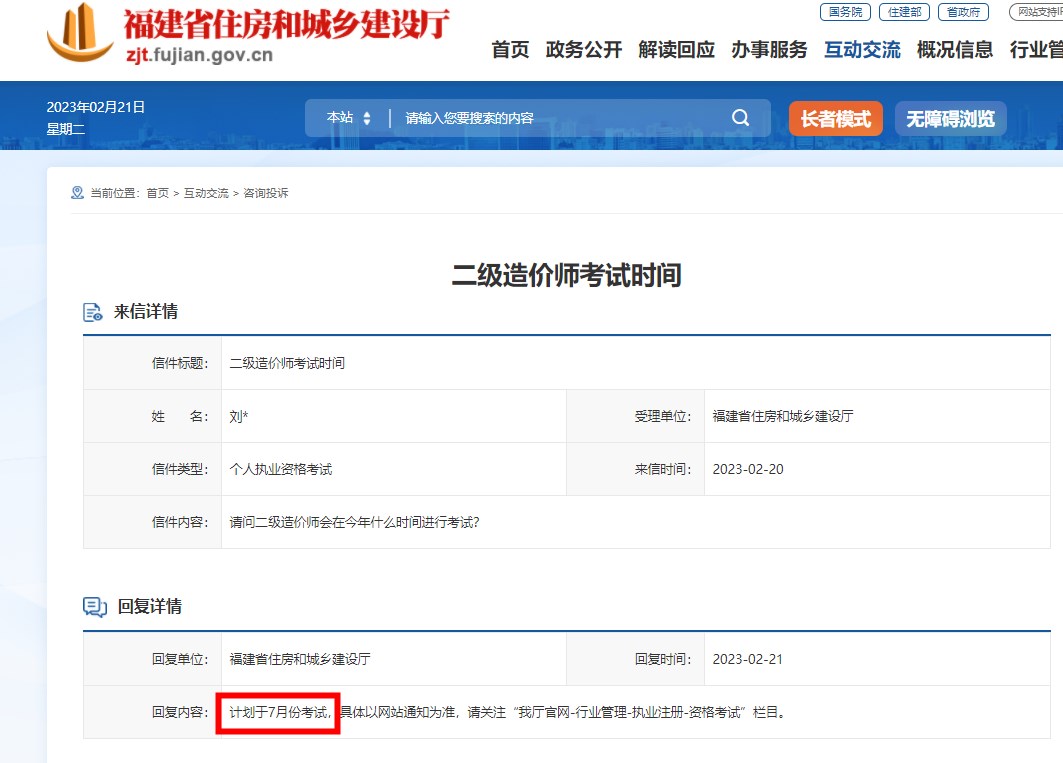Open 概况信息 in the navigation bar
Viewport: 1063px width, 763px height.
955,50
